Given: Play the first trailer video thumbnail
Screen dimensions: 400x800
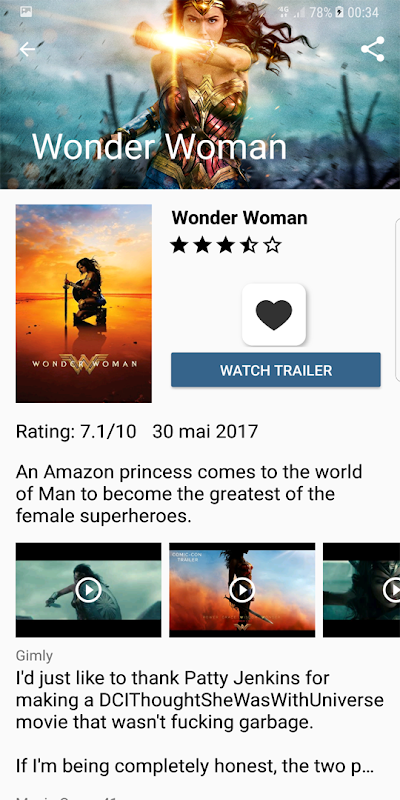Looking at the screenshot, I should (88, 590).
